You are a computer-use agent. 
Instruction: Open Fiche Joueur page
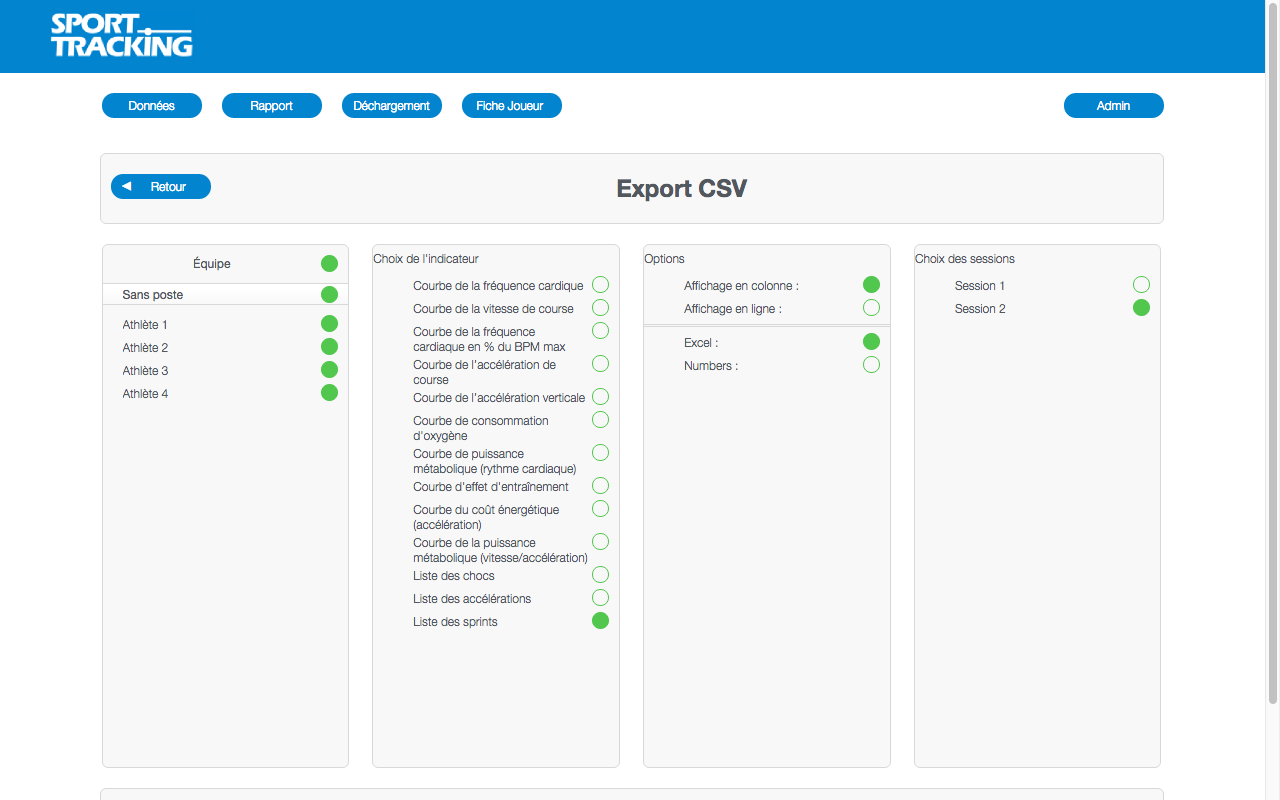coord(511,106)
